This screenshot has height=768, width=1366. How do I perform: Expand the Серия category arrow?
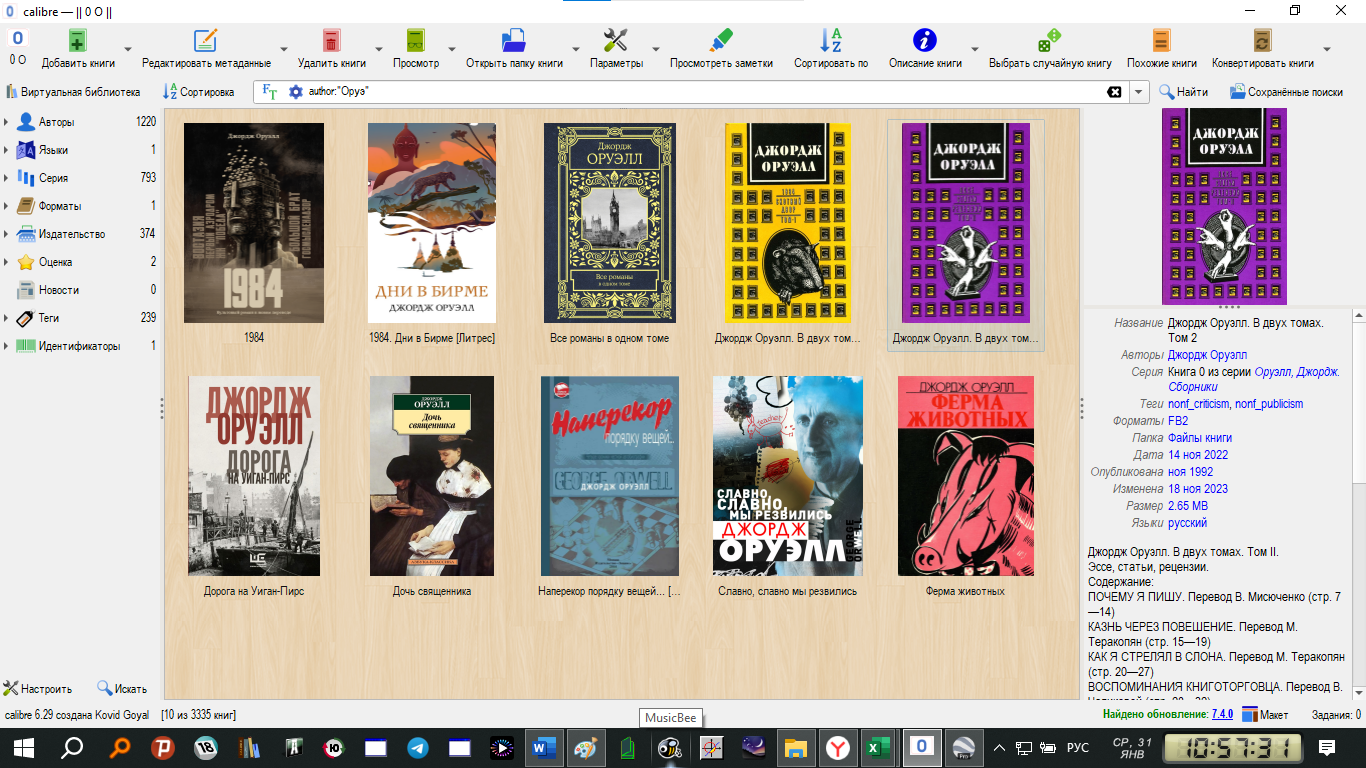(x=6, y=178)
